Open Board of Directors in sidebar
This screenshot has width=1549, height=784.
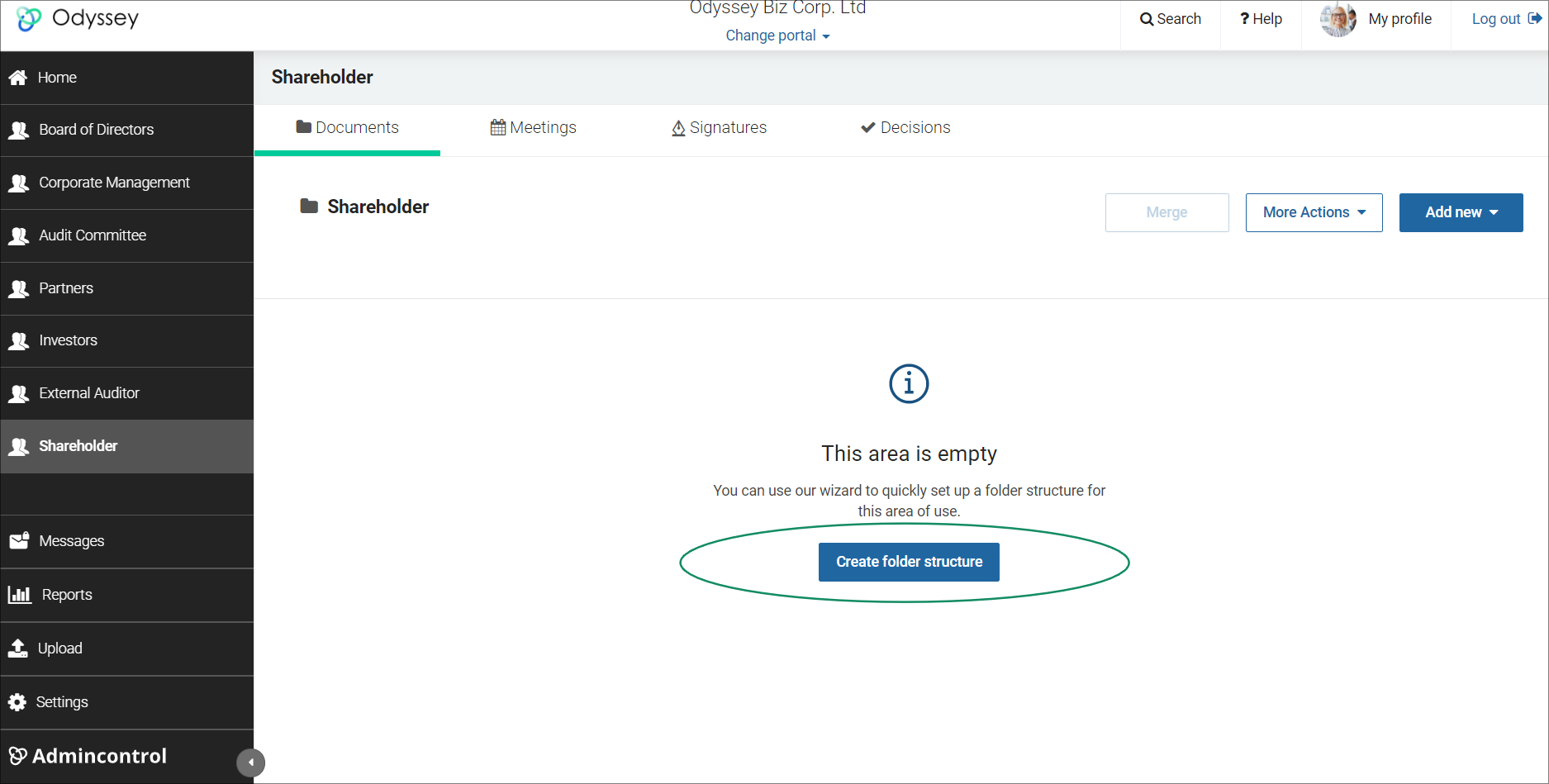tap(126, 130)
